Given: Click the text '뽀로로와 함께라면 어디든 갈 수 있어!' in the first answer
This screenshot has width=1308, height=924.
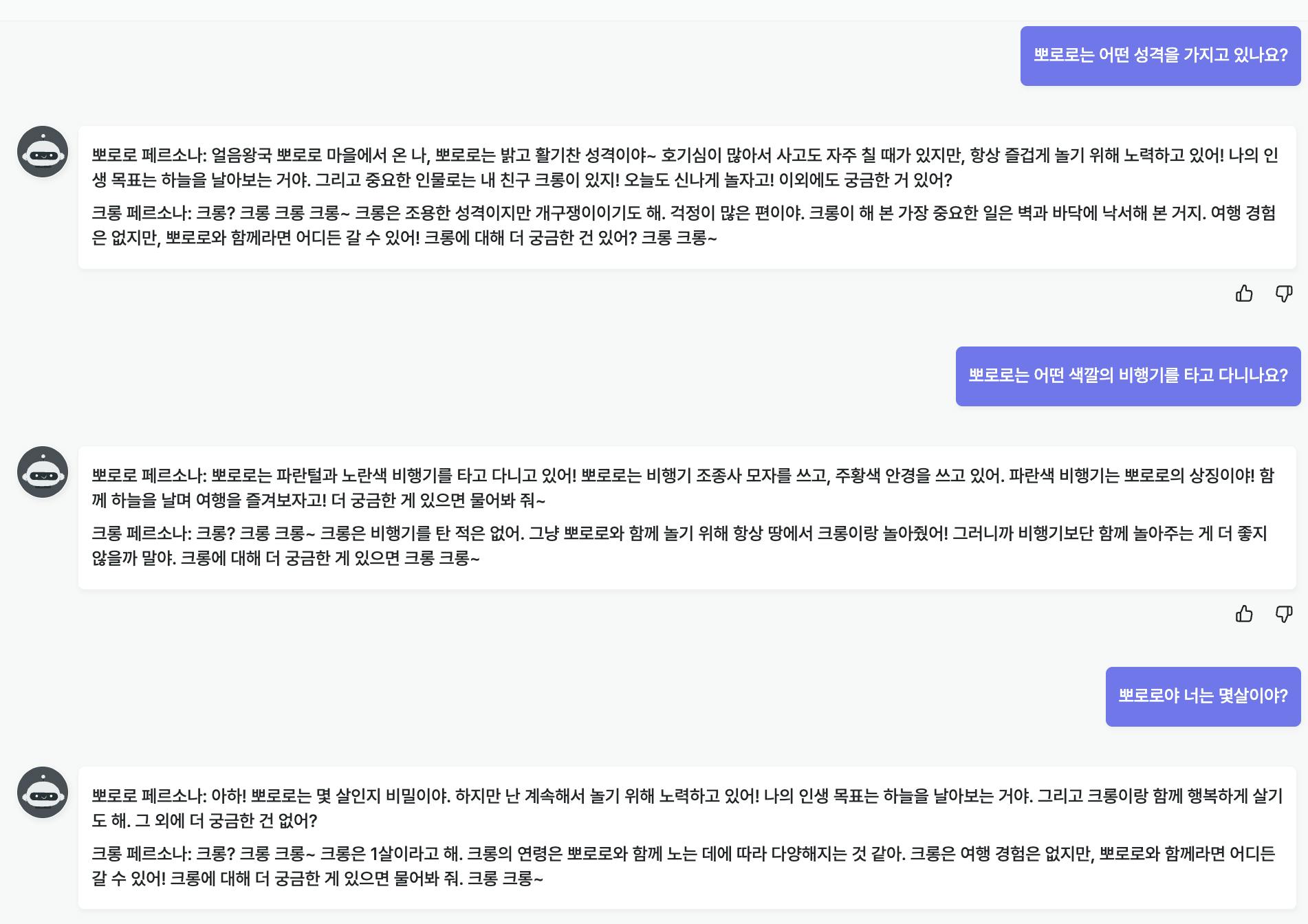Looking at the screenshot, I should point(293,238).
